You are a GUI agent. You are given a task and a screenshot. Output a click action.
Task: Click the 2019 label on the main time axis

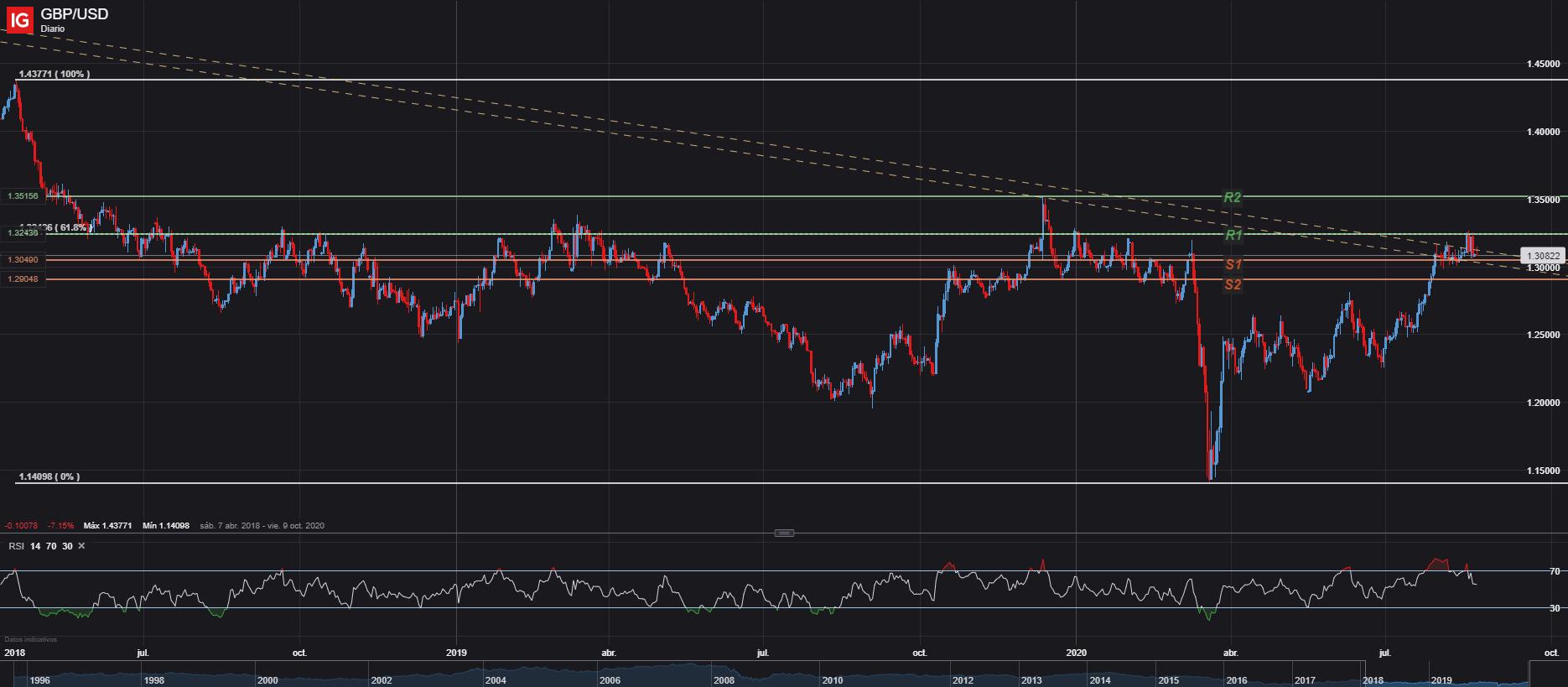(x=456, y=653)
